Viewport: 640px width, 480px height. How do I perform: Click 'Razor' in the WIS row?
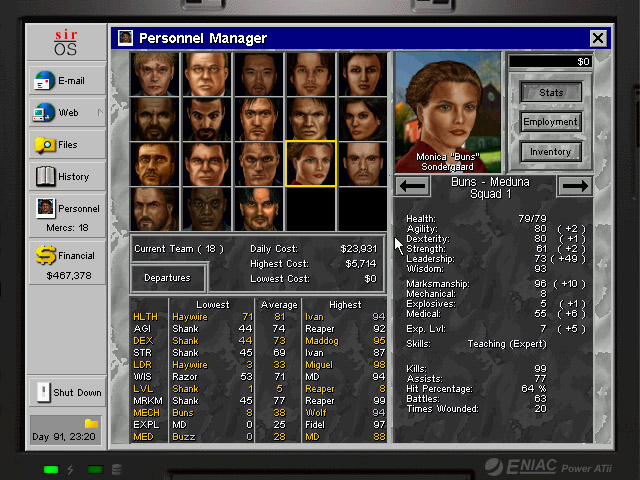pyautogui.click(x=184, y=377)
